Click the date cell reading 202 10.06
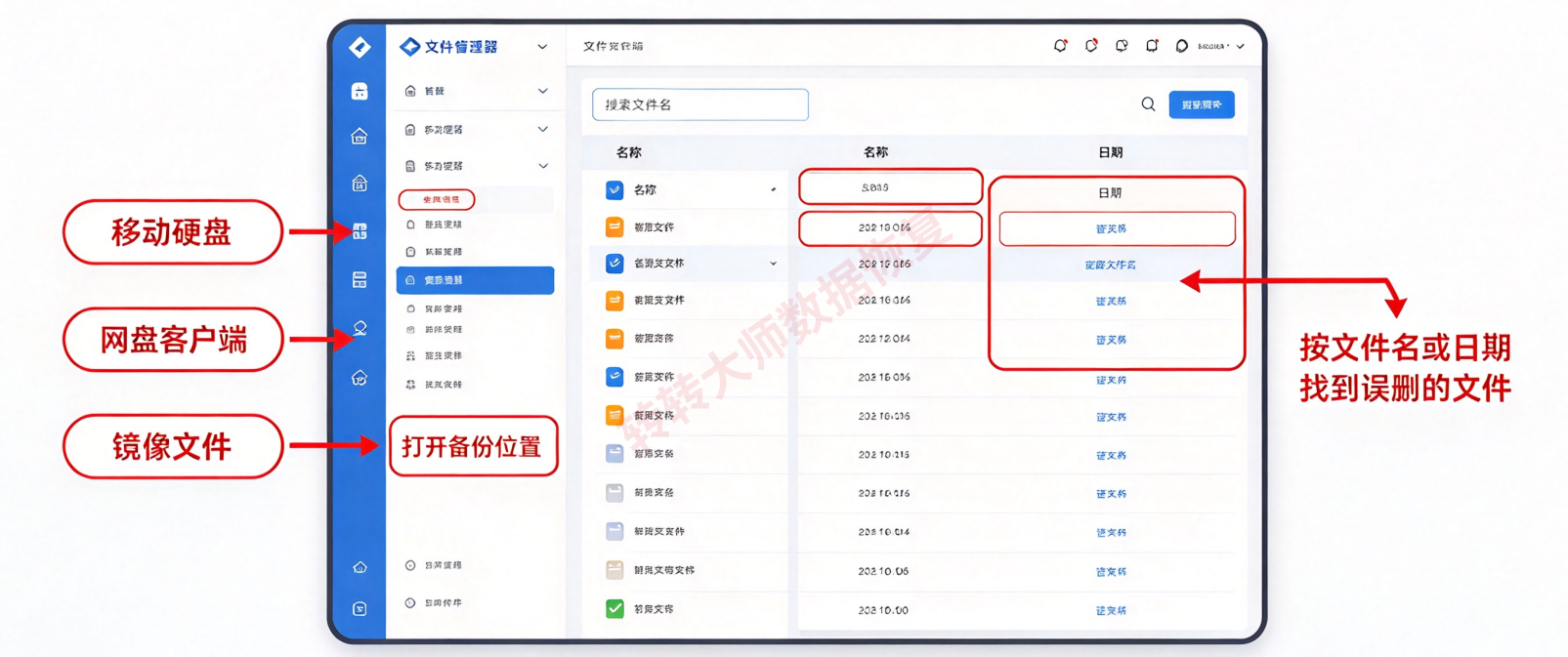This screenshot has height=657, width=1568. (x=883, y=571)
